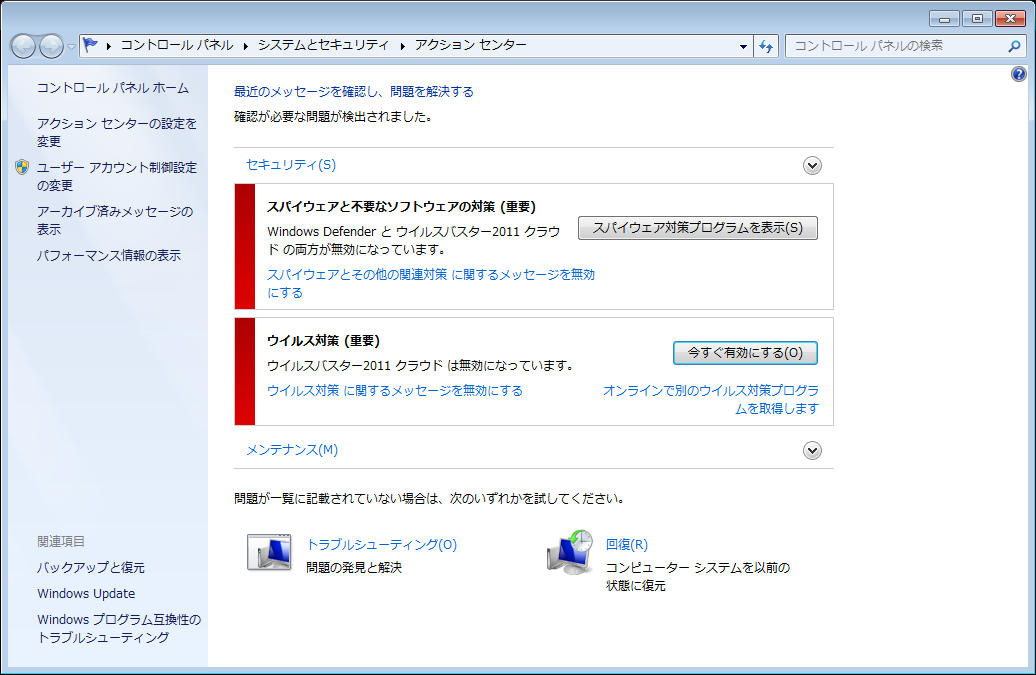Open the address bar history dropdown

743,46
